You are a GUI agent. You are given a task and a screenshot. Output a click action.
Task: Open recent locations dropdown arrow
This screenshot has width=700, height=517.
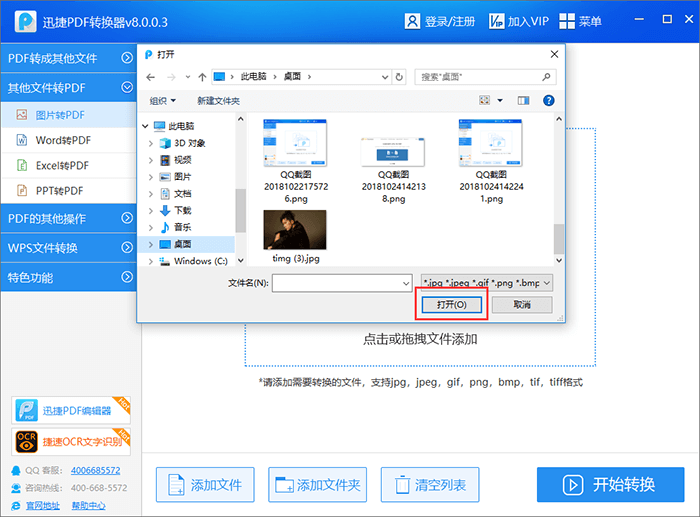pyautogui.click(x=188, y=77)
